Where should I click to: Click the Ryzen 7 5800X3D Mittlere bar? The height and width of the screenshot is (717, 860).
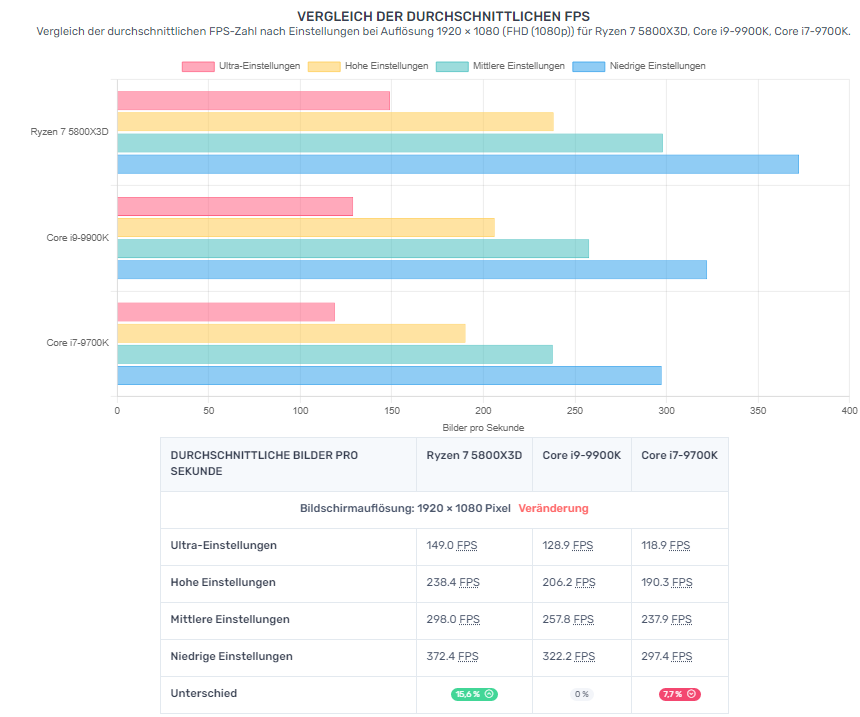(x=390, y=143)
